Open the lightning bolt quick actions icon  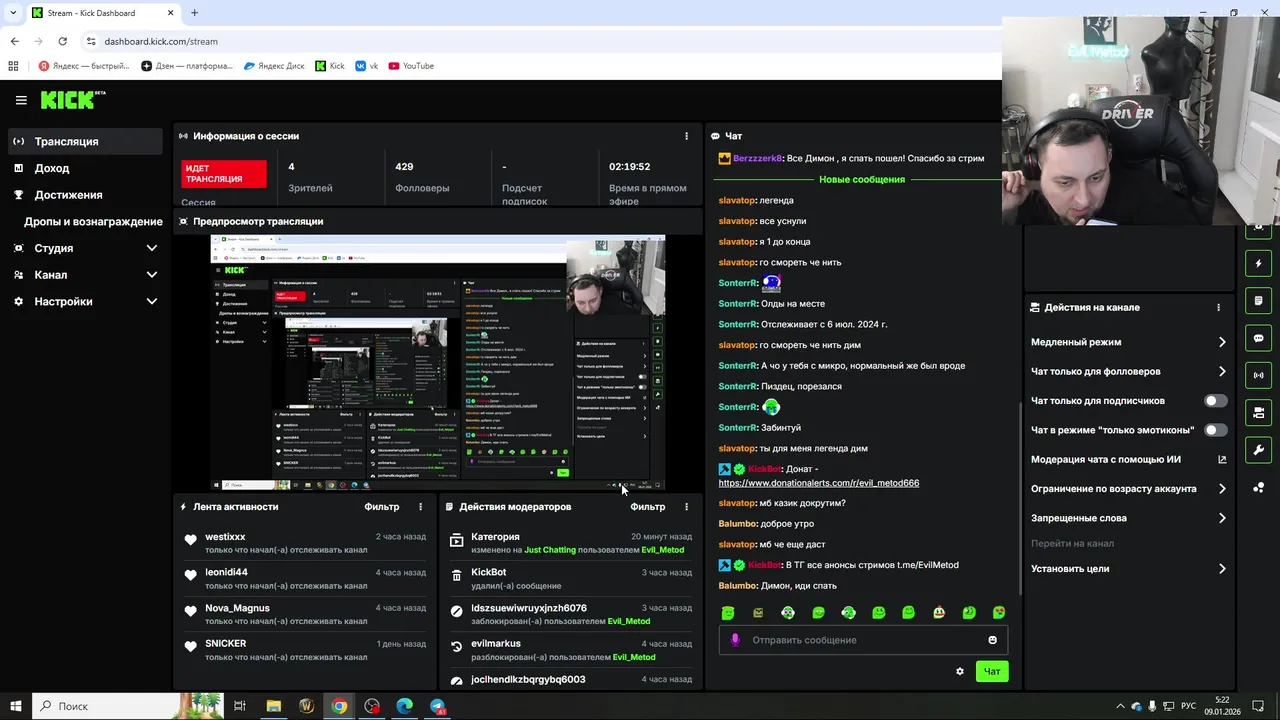(1258, 264)
